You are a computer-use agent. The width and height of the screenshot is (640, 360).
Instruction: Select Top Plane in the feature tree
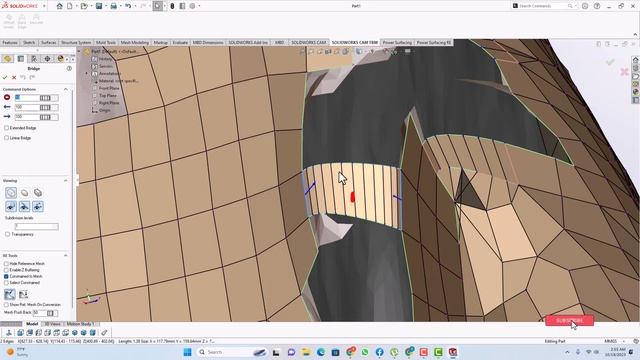pyautogui.click(x=108, y=96)
